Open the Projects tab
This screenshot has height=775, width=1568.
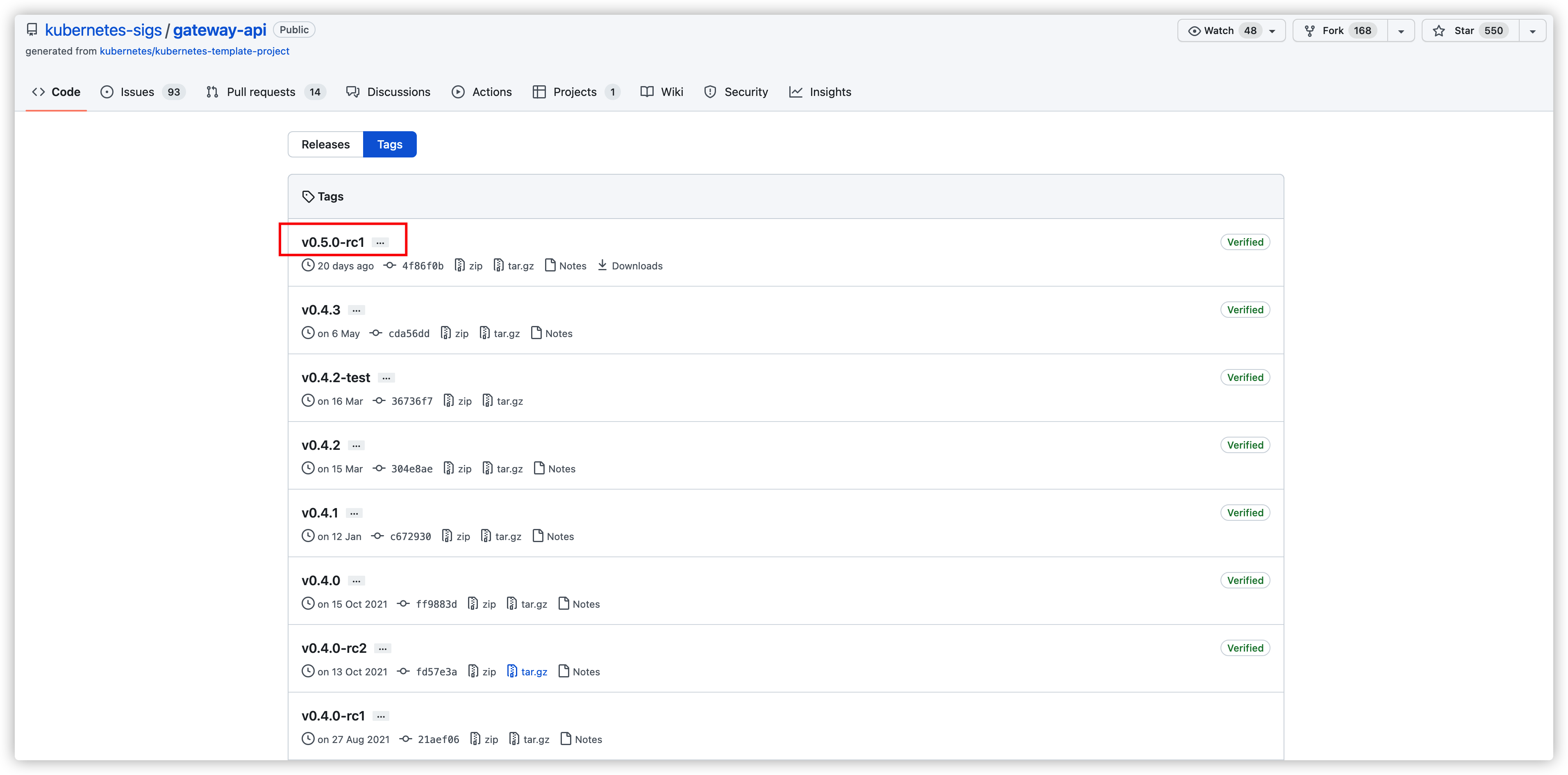576,92
